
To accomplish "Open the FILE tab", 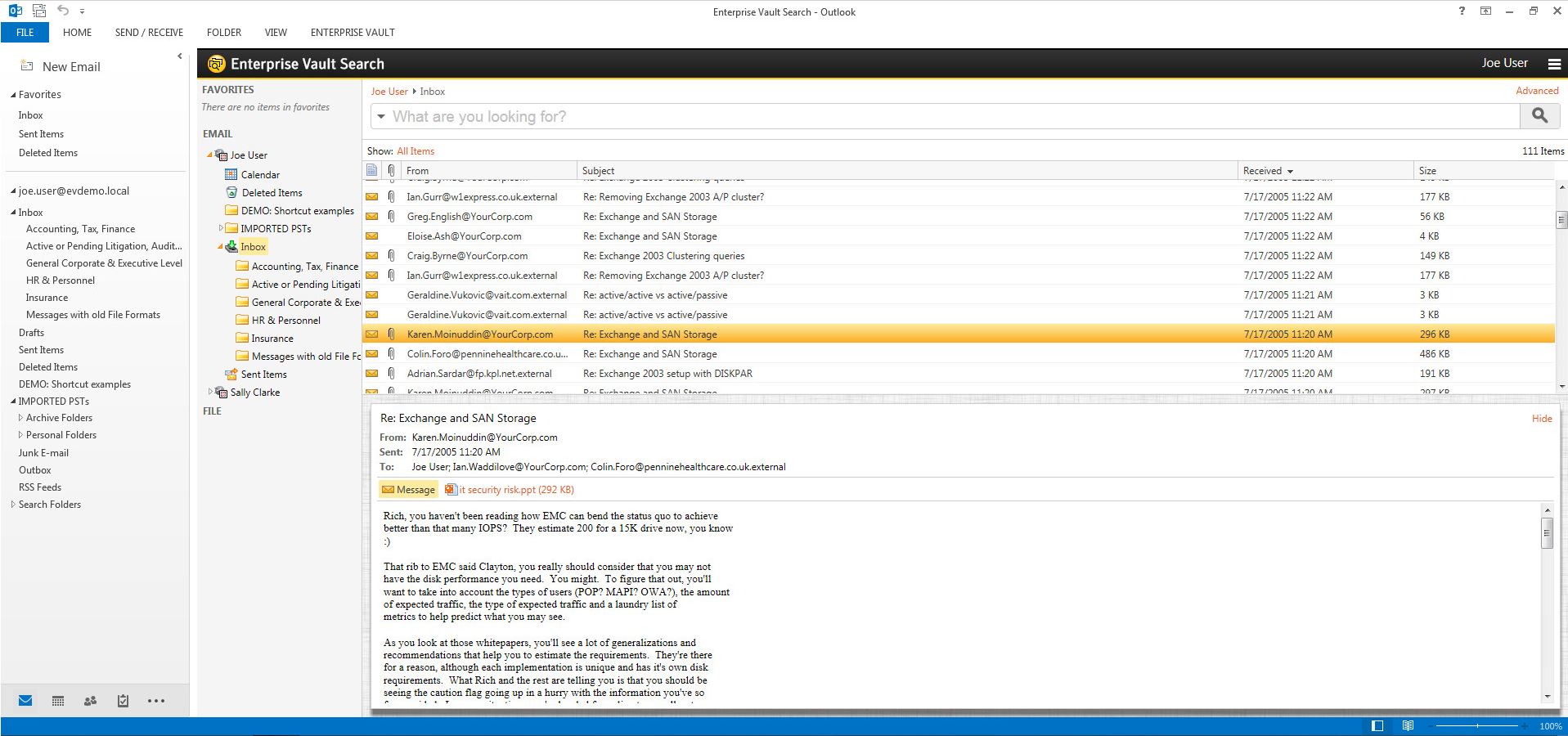I will point(25,32).
